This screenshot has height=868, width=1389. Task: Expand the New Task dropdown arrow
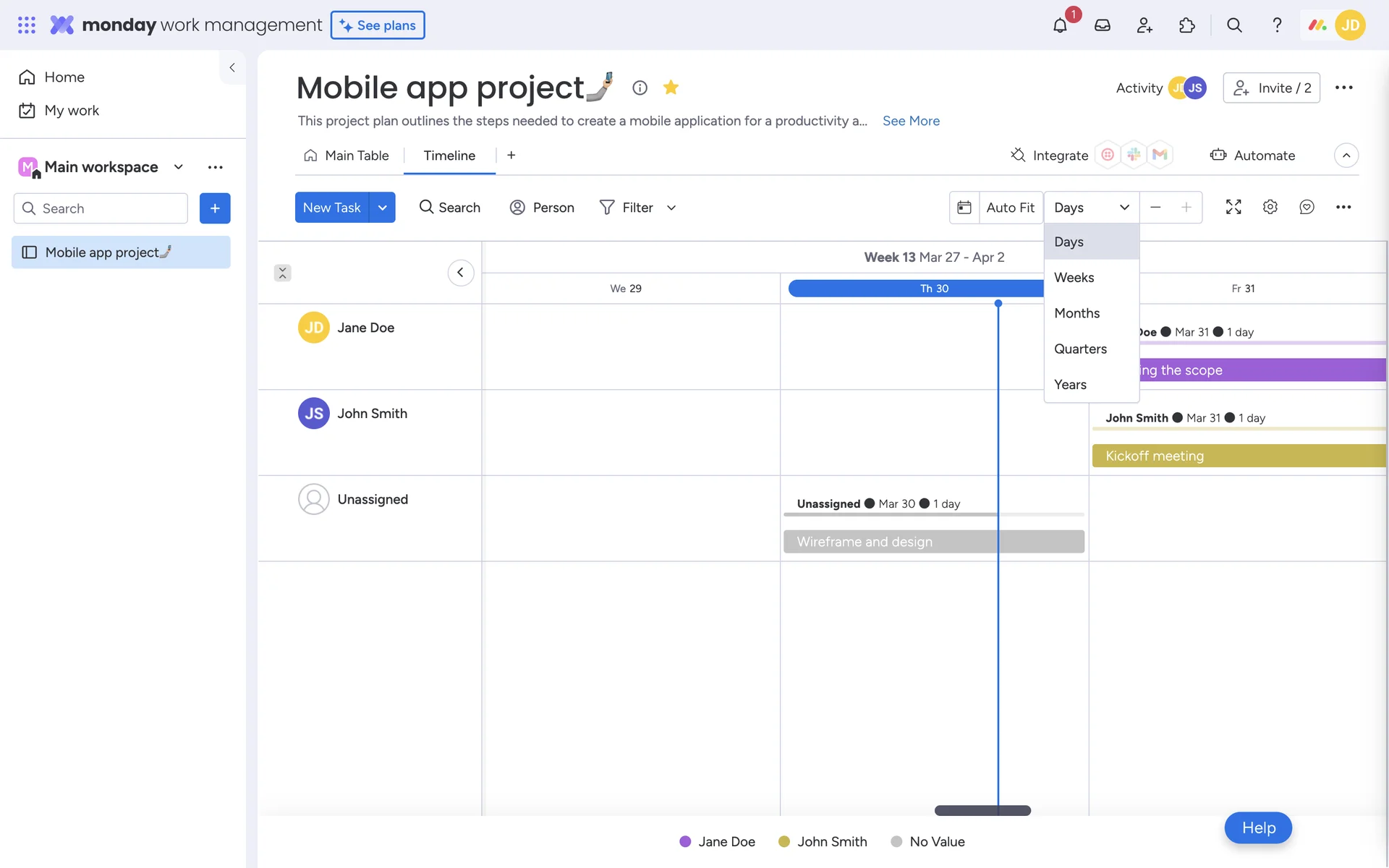point(382,208)
